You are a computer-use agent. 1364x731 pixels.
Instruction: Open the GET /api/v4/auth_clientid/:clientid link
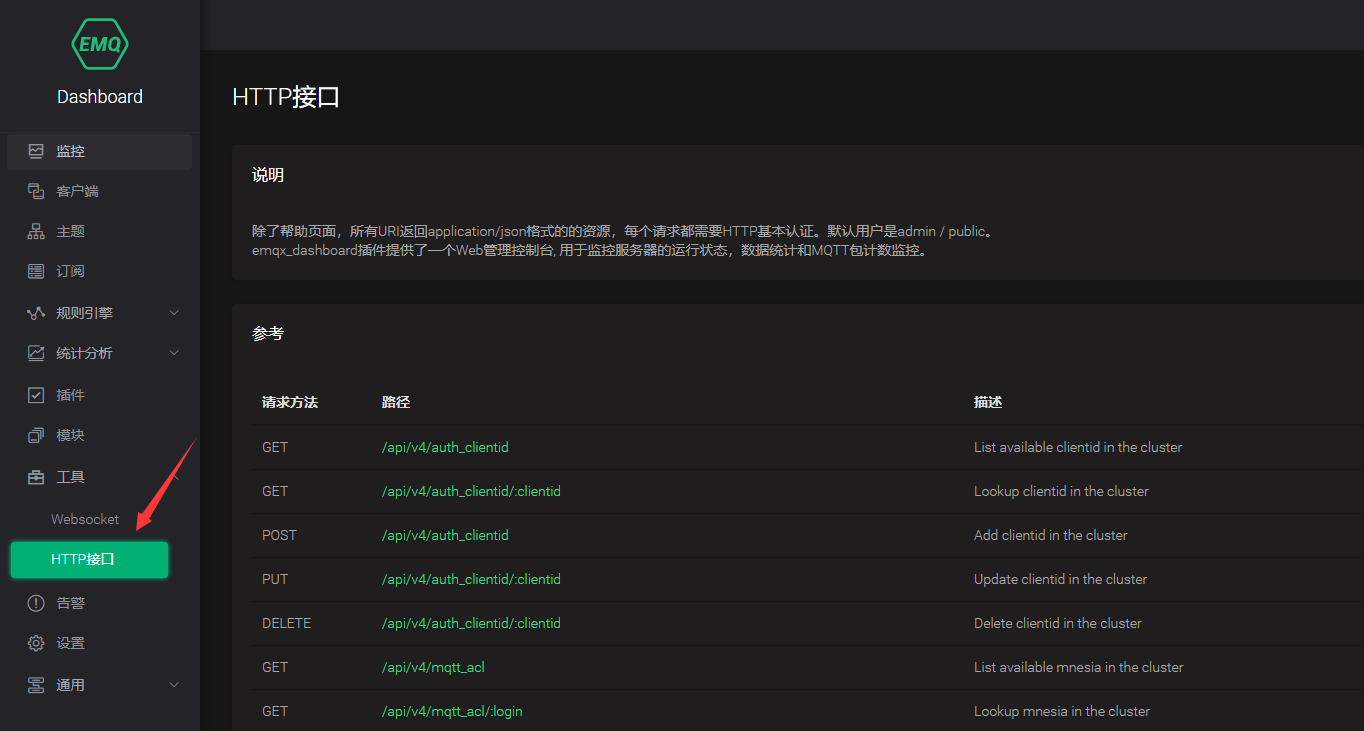tap(471, 491)
